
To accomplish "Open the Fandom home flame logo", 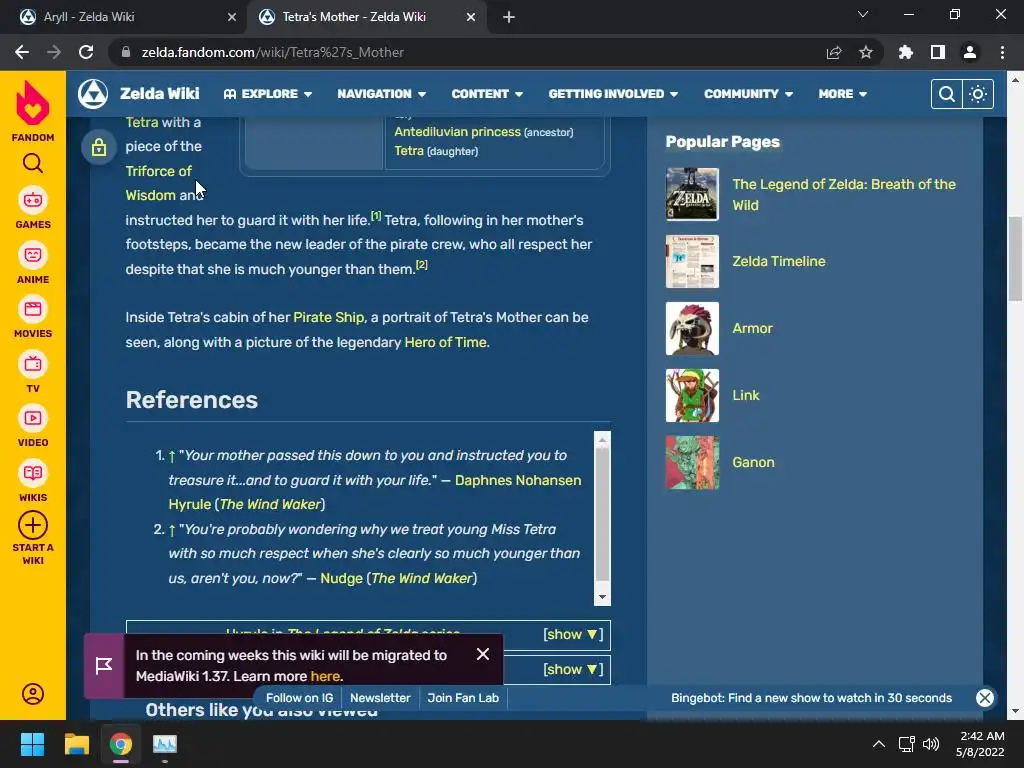I will click(33, 103).
